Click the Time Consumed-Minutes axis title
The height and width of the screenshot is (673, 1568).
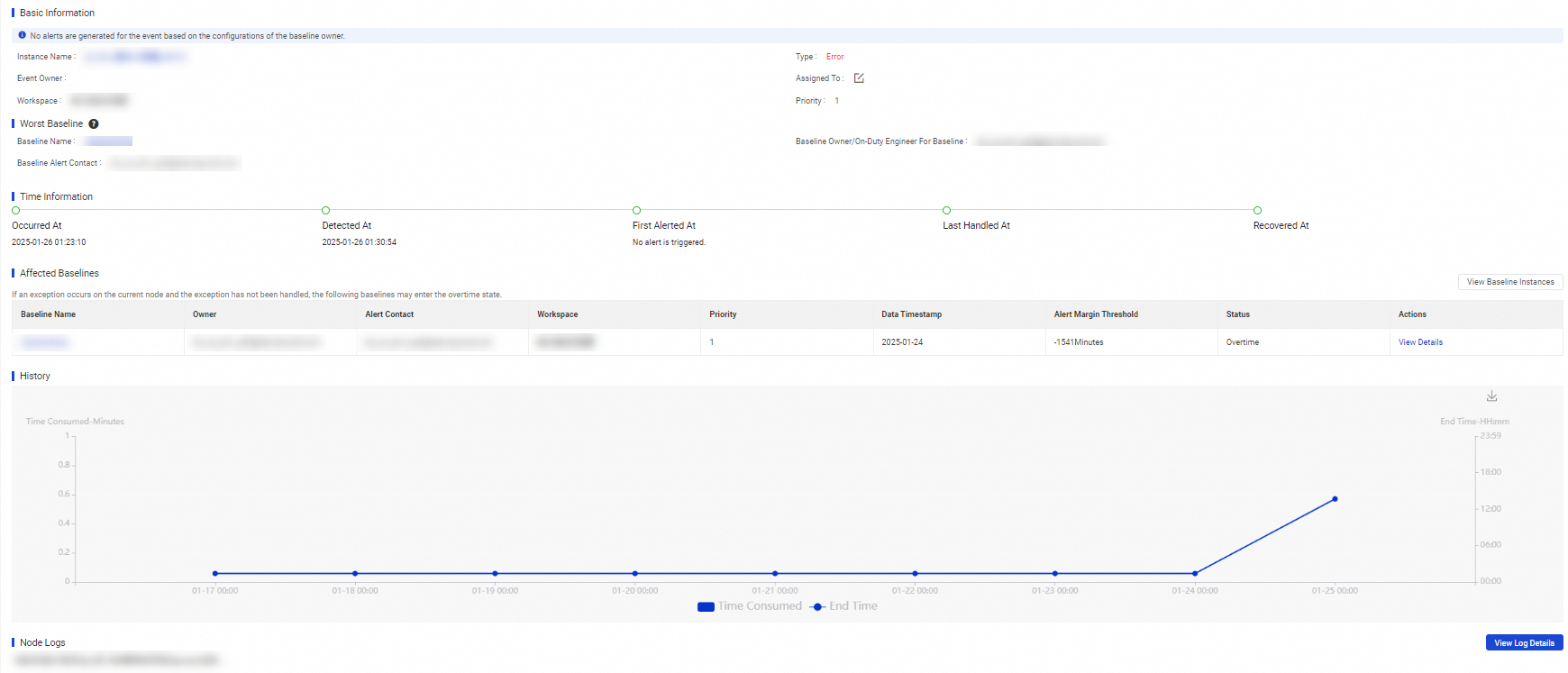click(x=75, y=422)
